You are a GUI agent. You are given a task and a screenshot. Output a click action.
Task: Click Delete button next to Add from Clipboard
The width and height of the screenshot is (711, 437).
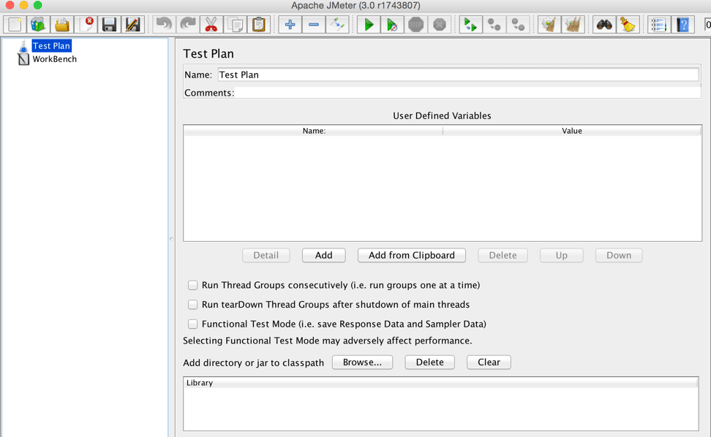tap(503, 255)
